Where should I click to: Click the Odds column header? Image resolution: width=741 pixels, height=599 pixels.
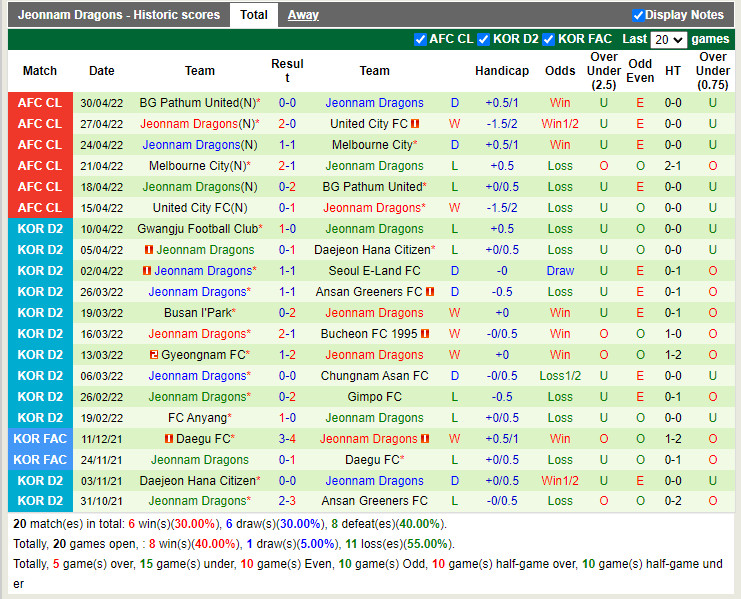pyautogui.click(x=560, y=71)
